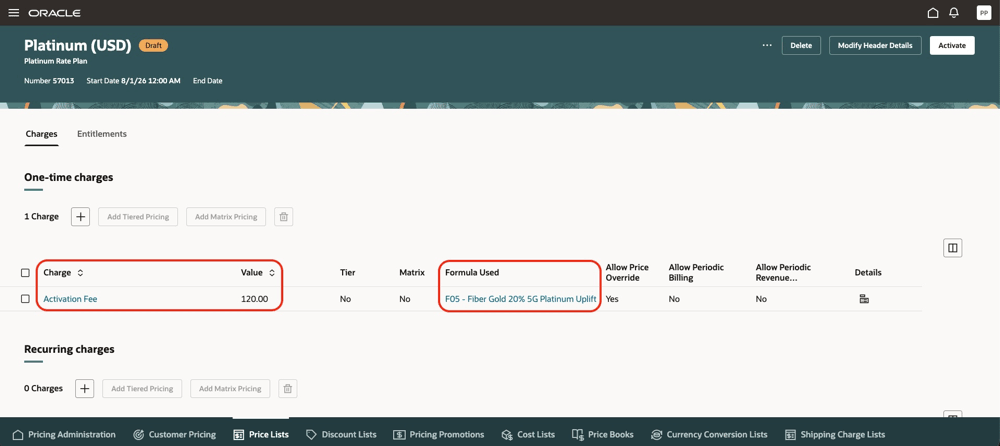Sort by Value column
The height and width of the screenshot is (446, 1000).
(x=272, y=272)
